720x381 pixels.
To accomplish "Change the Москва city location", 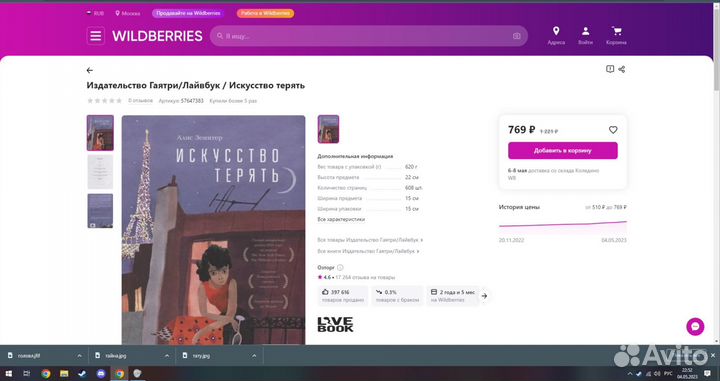I will (128, 13).
